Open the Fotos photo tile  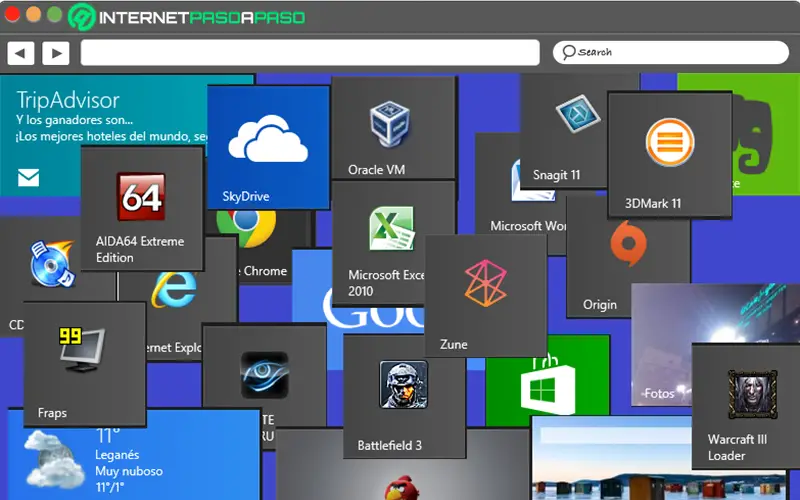(x=714, y=345)
